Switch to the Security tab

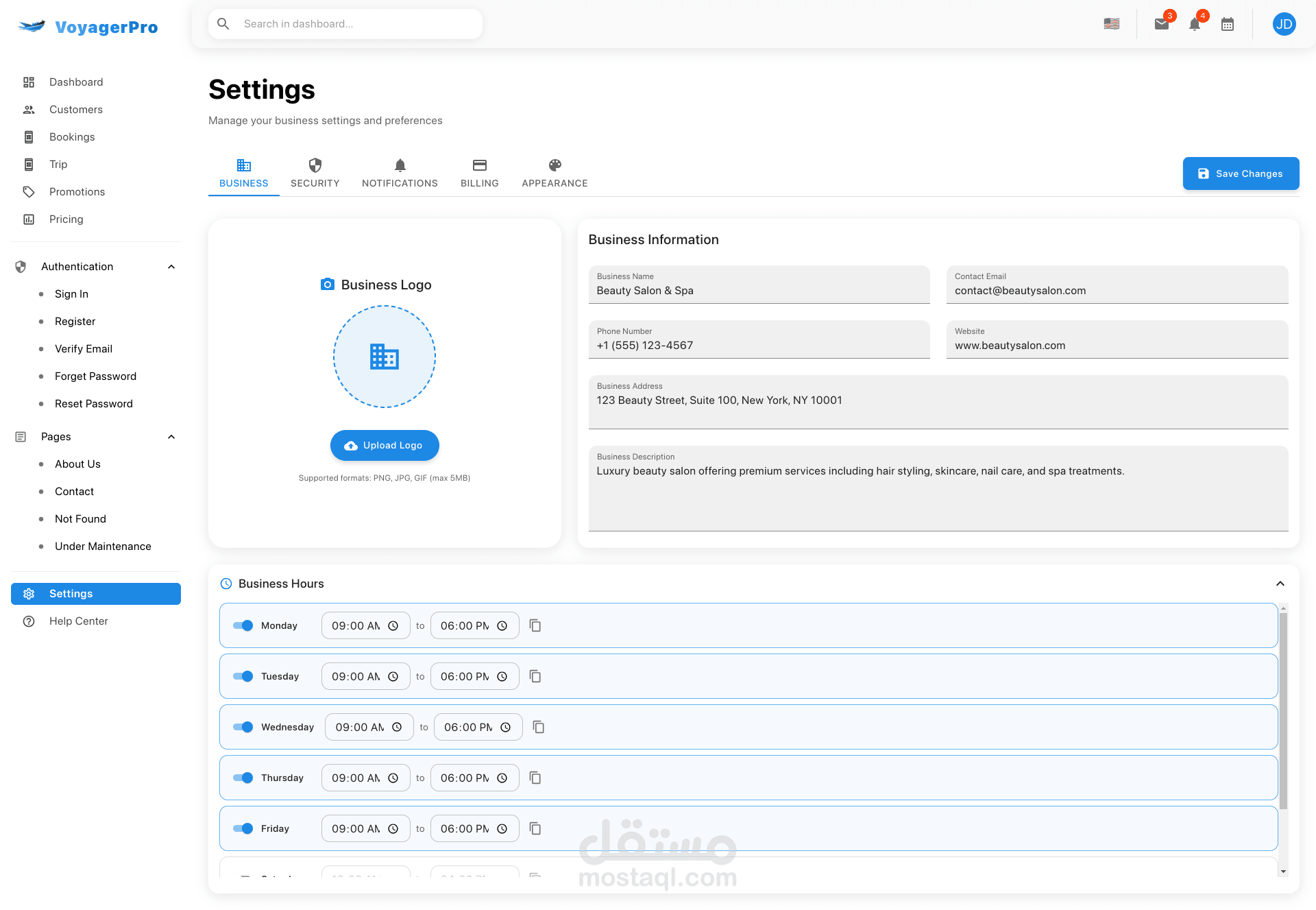click(315, 173)
